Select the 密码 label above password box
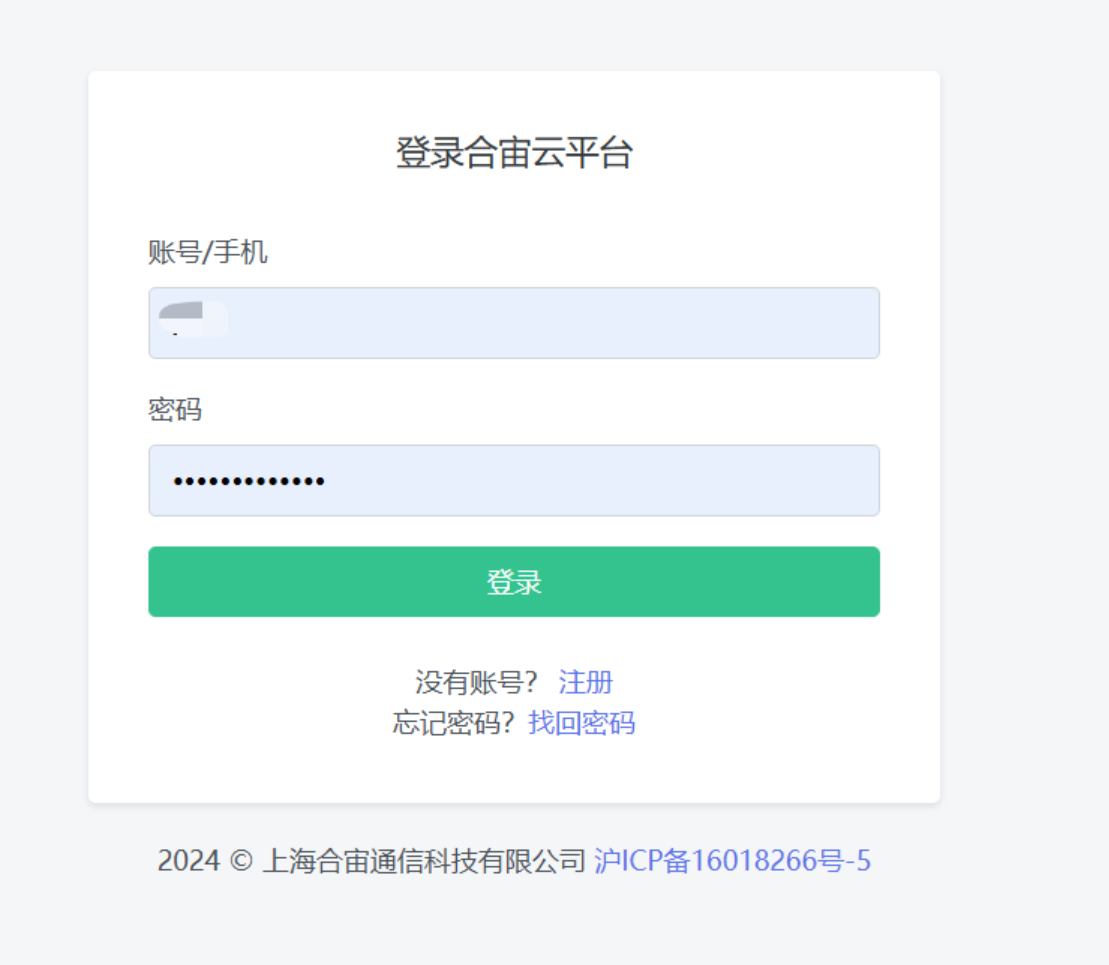Screen dimensions: 1109x965 [175, 410]
